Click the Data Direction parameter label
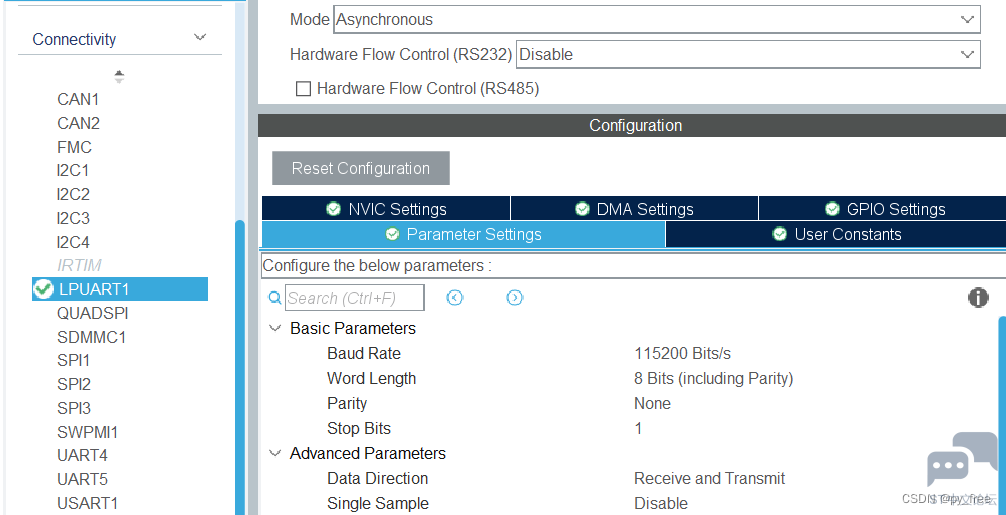The height and width of the screenshot is (515, 1006). tap(377, 478)
